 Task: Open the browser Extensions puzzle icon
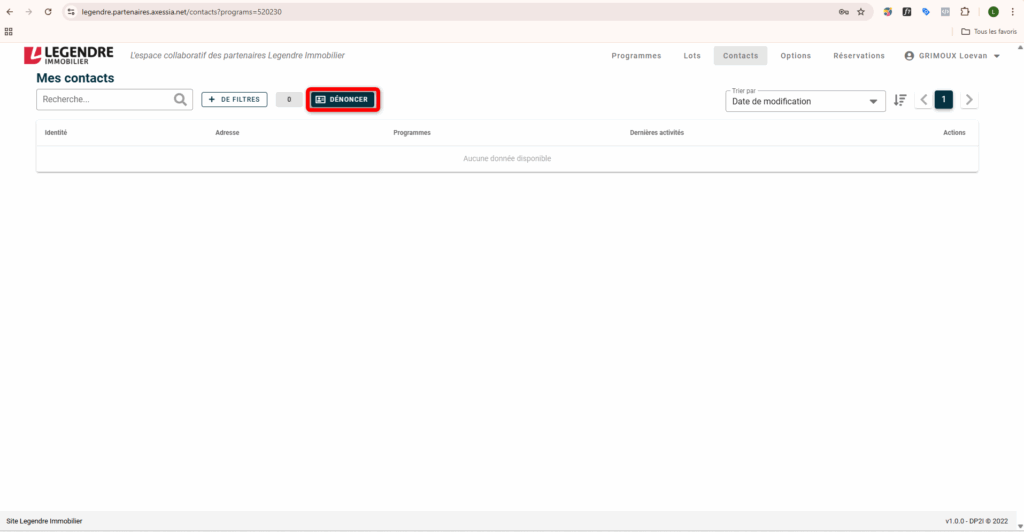tap(965, 11)
